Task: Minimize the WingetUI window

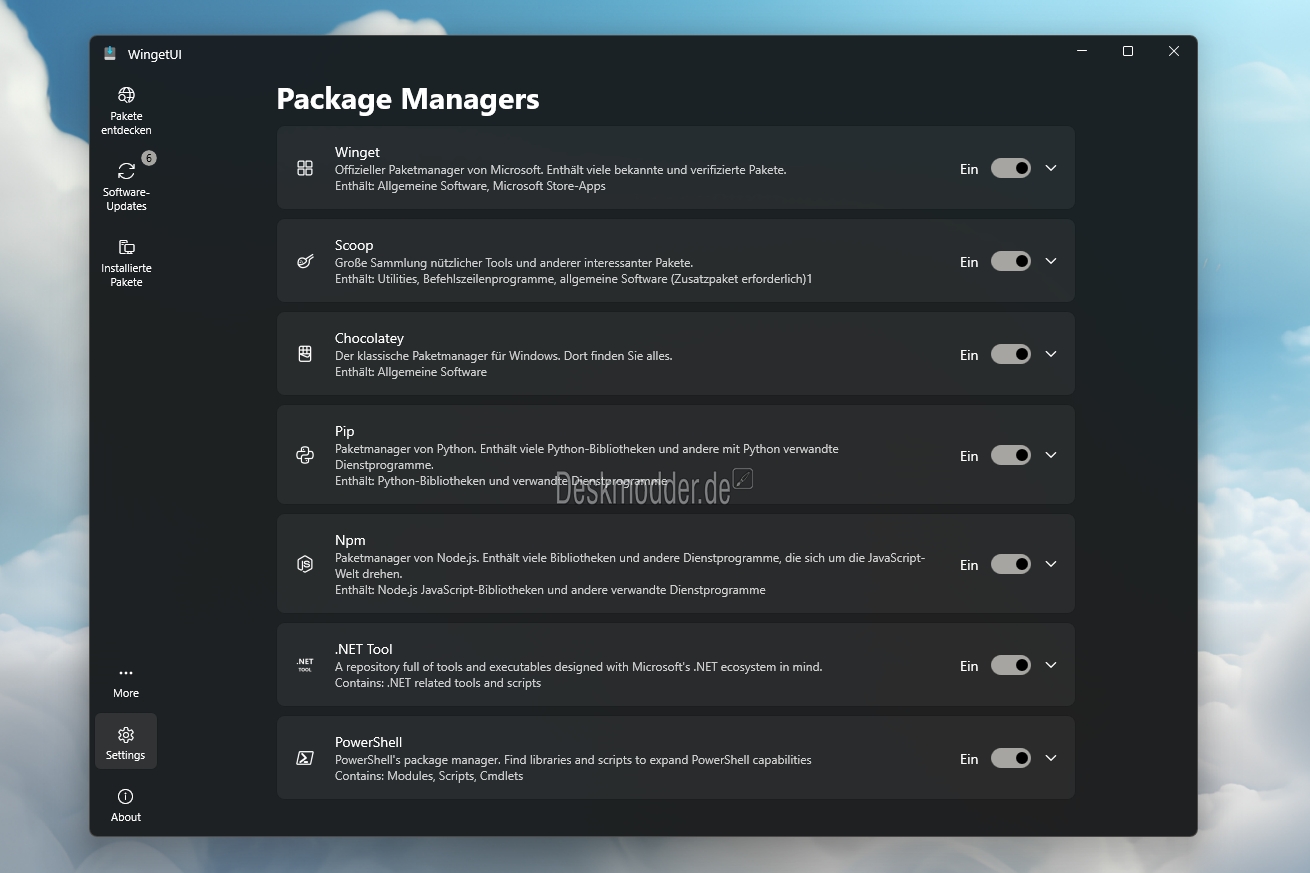Action: coord(1082,51)
